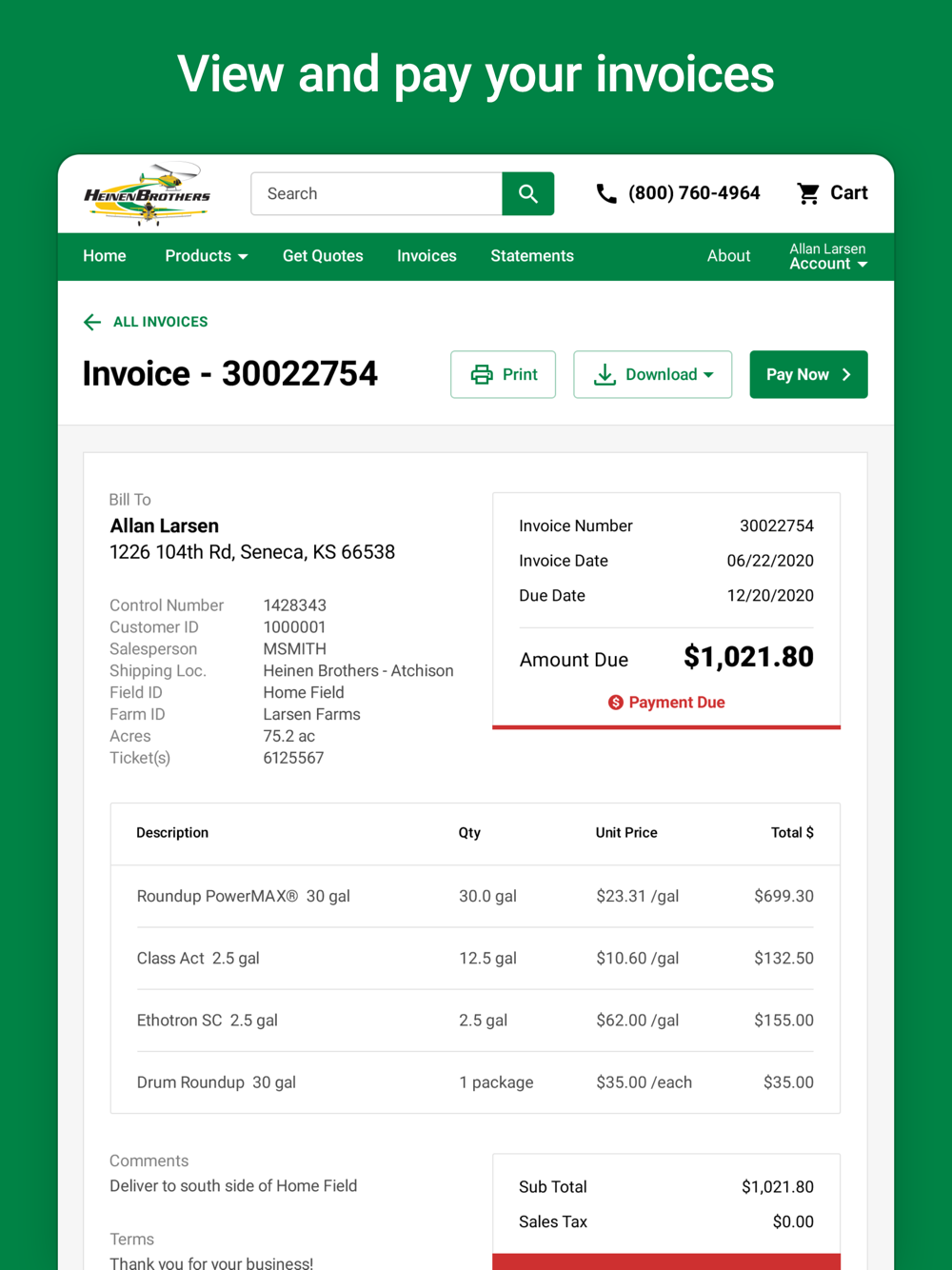952x1270 pixels.
Task: Open the About menu item
Action: pos(728,256)
